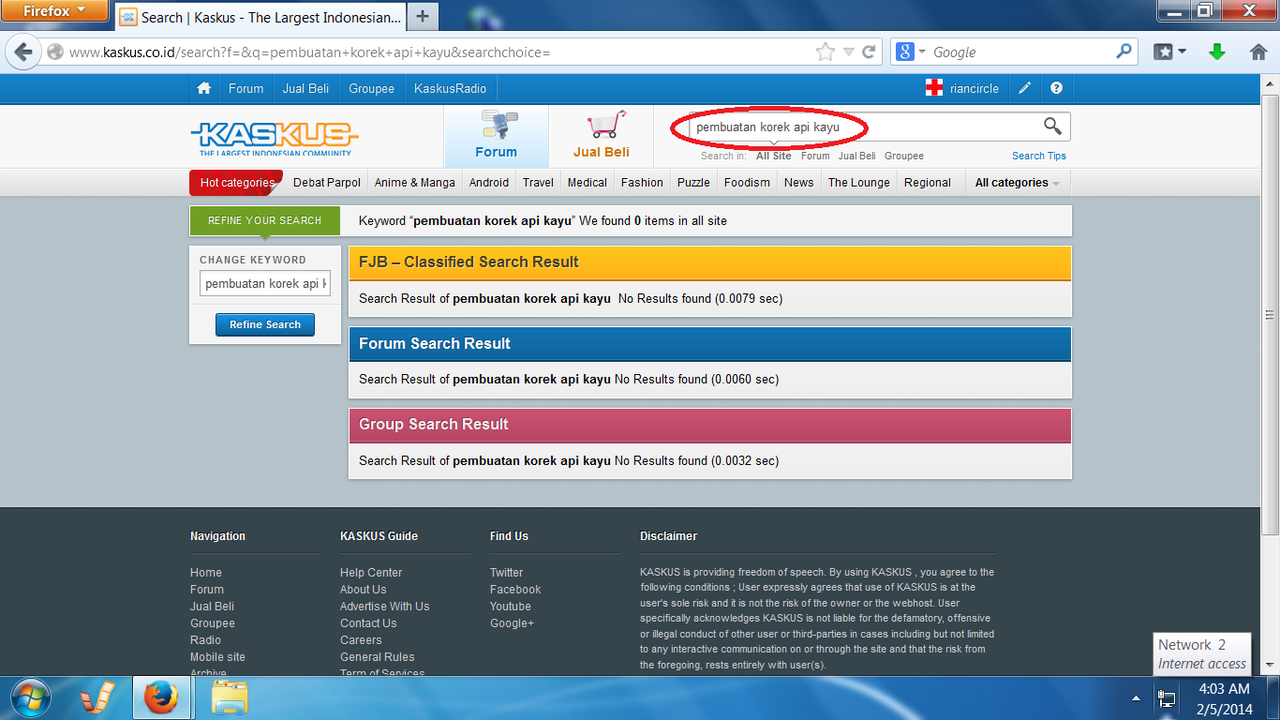Set search scope to Jual Beli

(857, 156)
